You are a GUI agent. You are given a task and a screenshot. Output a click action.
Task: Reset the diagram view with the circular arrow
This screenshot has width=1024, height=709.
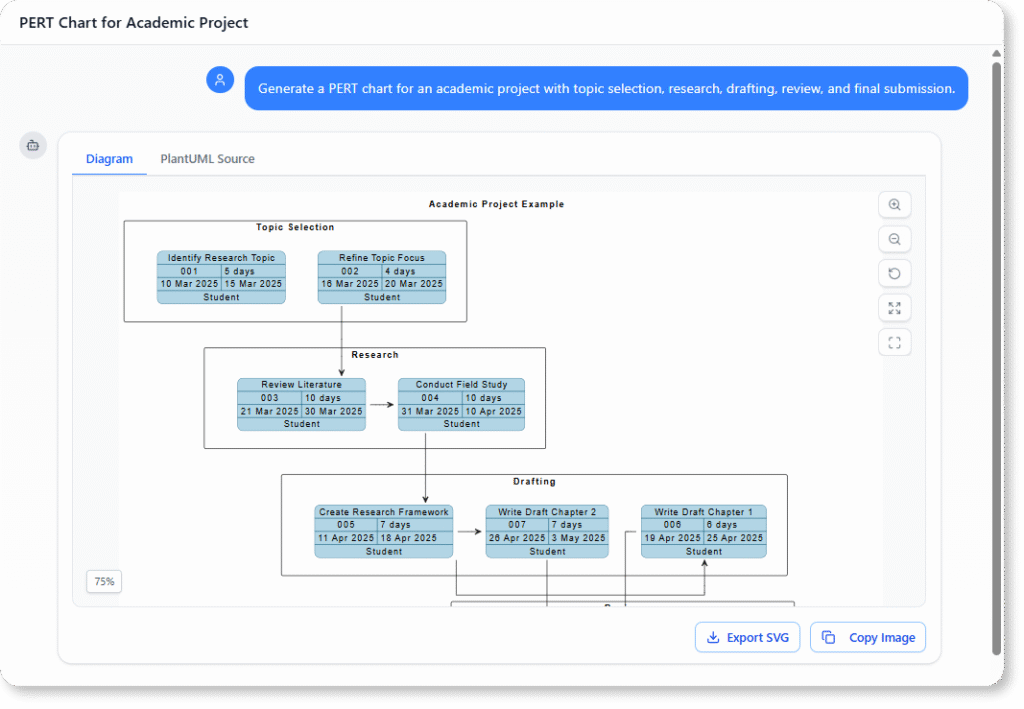coord(894,274)
